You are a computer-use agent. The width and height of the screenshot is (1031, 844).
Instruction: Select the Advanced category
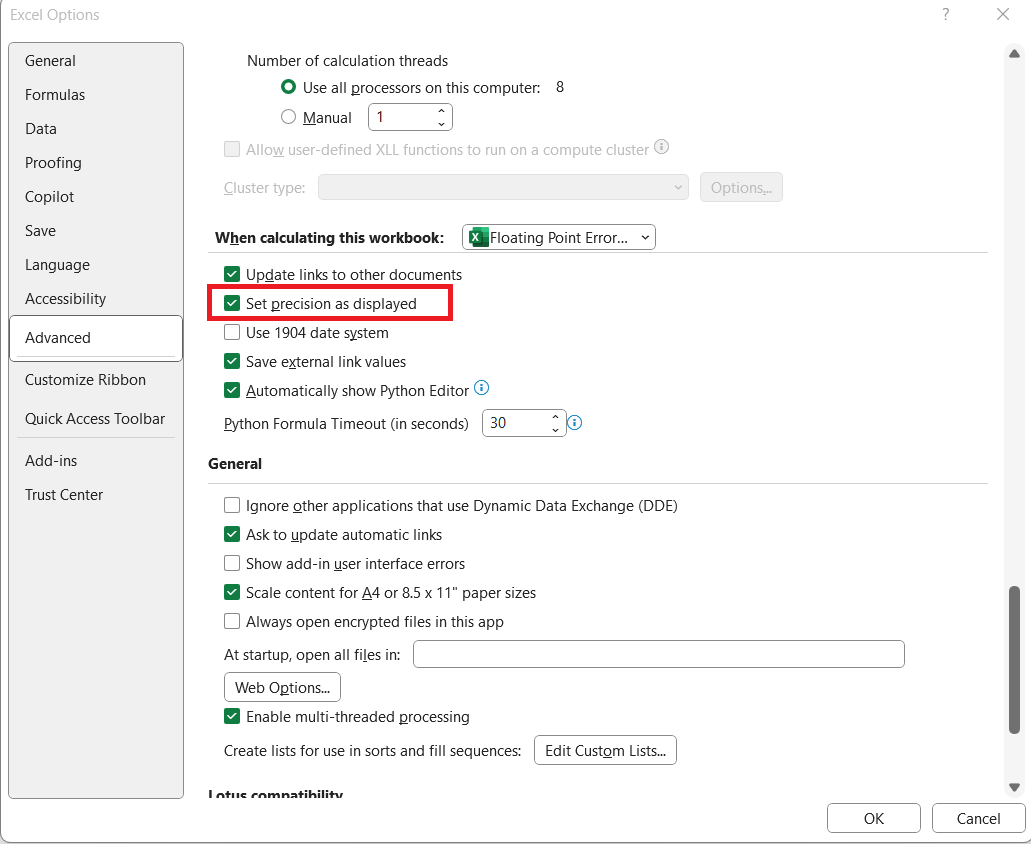pyautogui.click(x=96, y=338)
